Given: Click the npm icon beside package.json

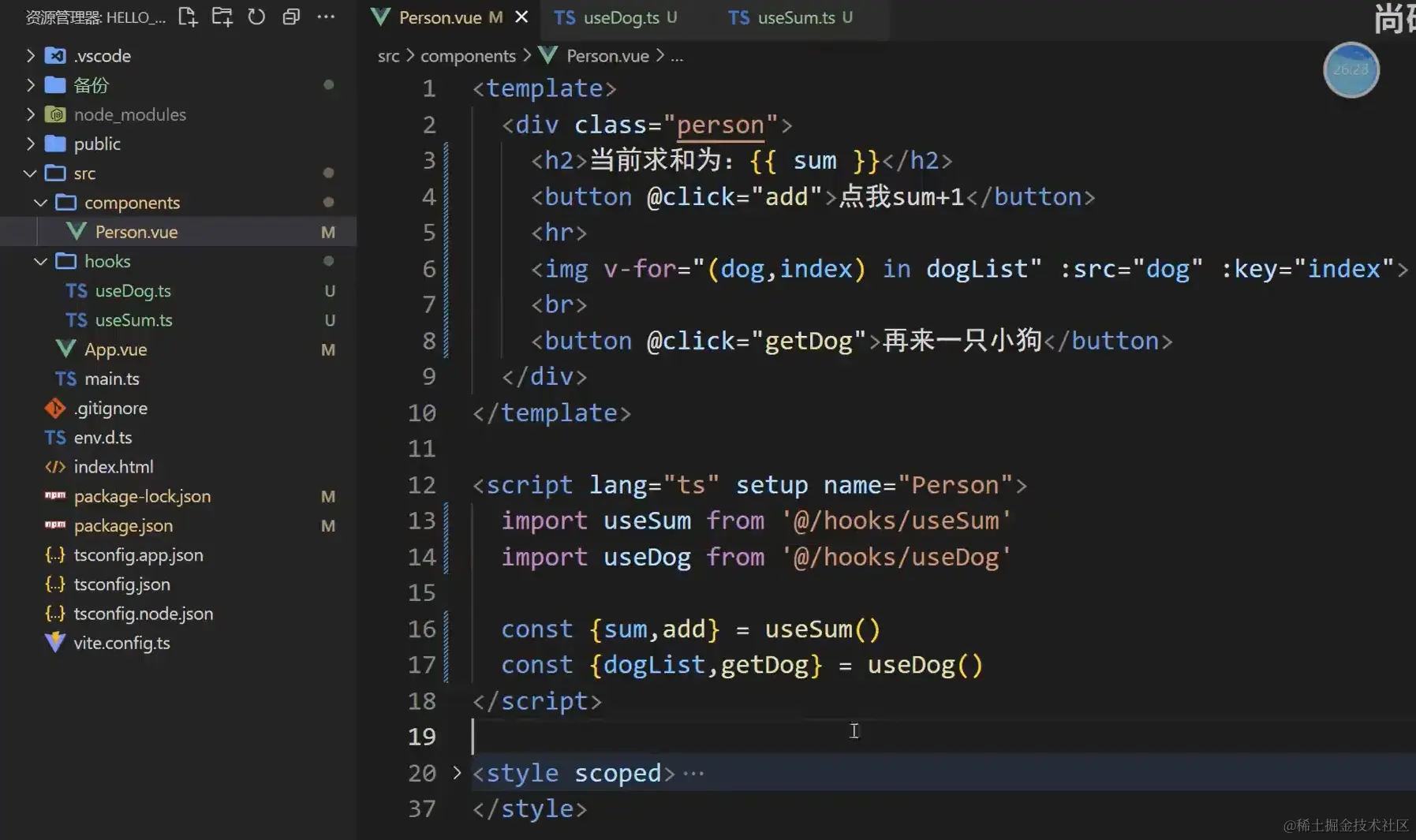Looking at the screenshot, I should point(55,525).
